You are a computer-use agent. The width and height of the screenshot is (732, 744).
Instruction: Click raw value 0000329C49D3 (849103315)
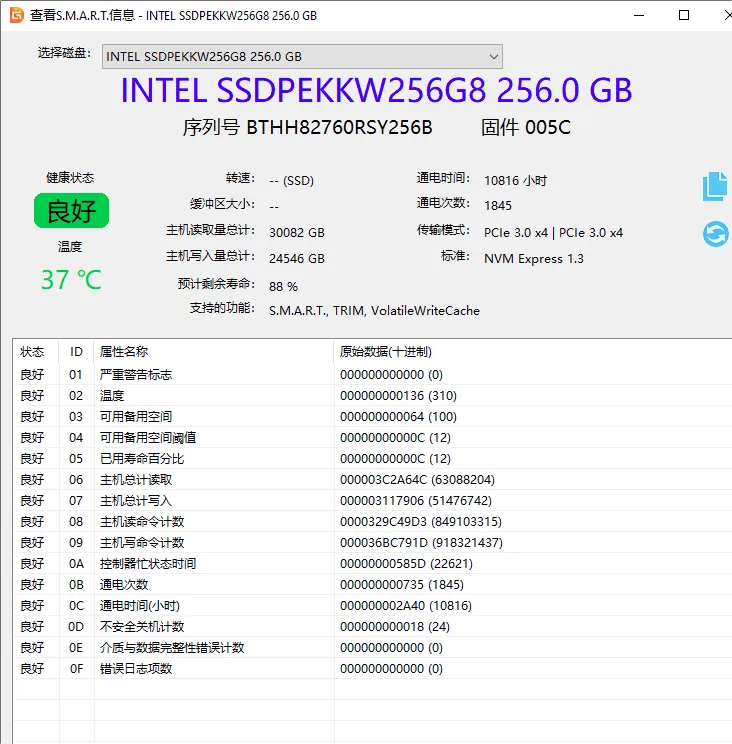pos(421,522)
